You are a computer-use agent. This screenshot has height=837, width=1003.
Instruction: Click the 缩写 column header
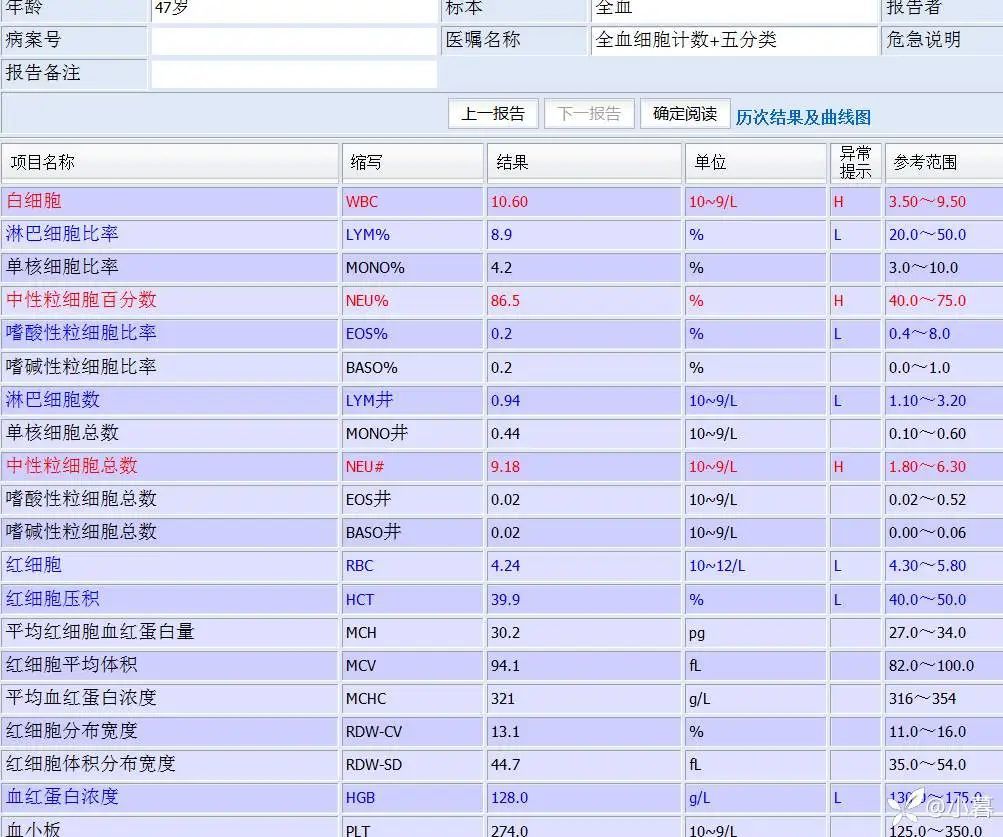pyautogui.click(x=413, y=163)
